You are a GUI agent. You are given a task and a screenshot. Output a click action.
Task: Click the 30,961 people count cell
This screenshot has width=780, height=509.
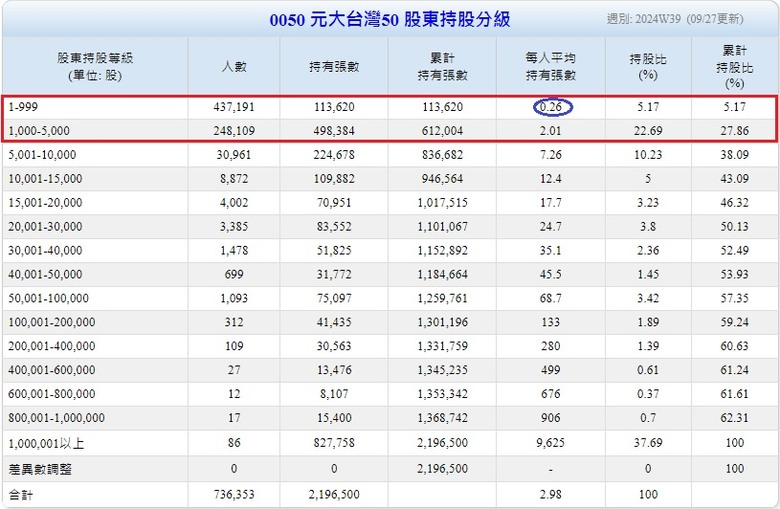tap(234, 155)
